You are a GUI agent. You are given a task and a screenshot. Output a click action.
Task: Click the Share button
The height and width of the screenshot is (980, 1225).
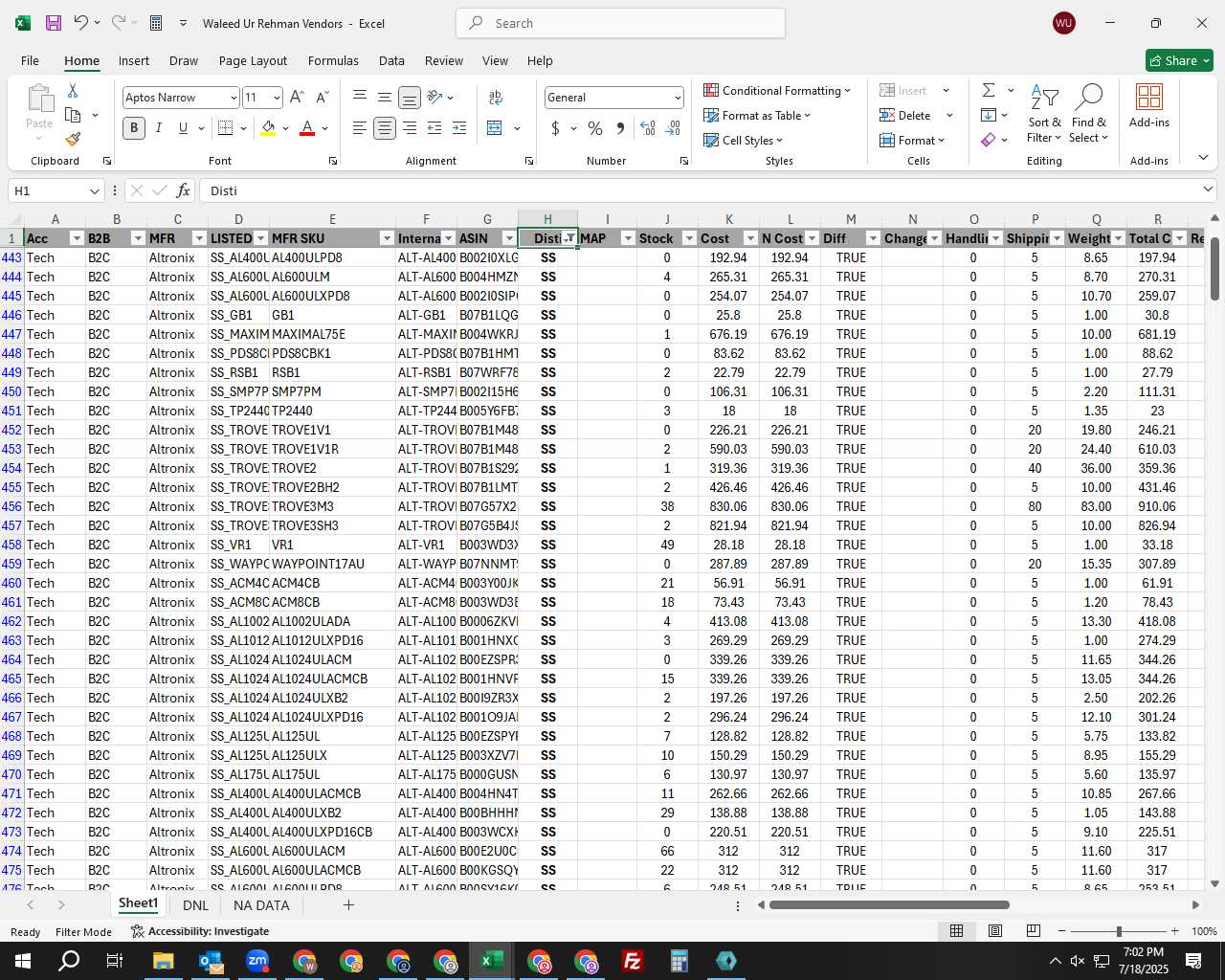pos(1179,60)
